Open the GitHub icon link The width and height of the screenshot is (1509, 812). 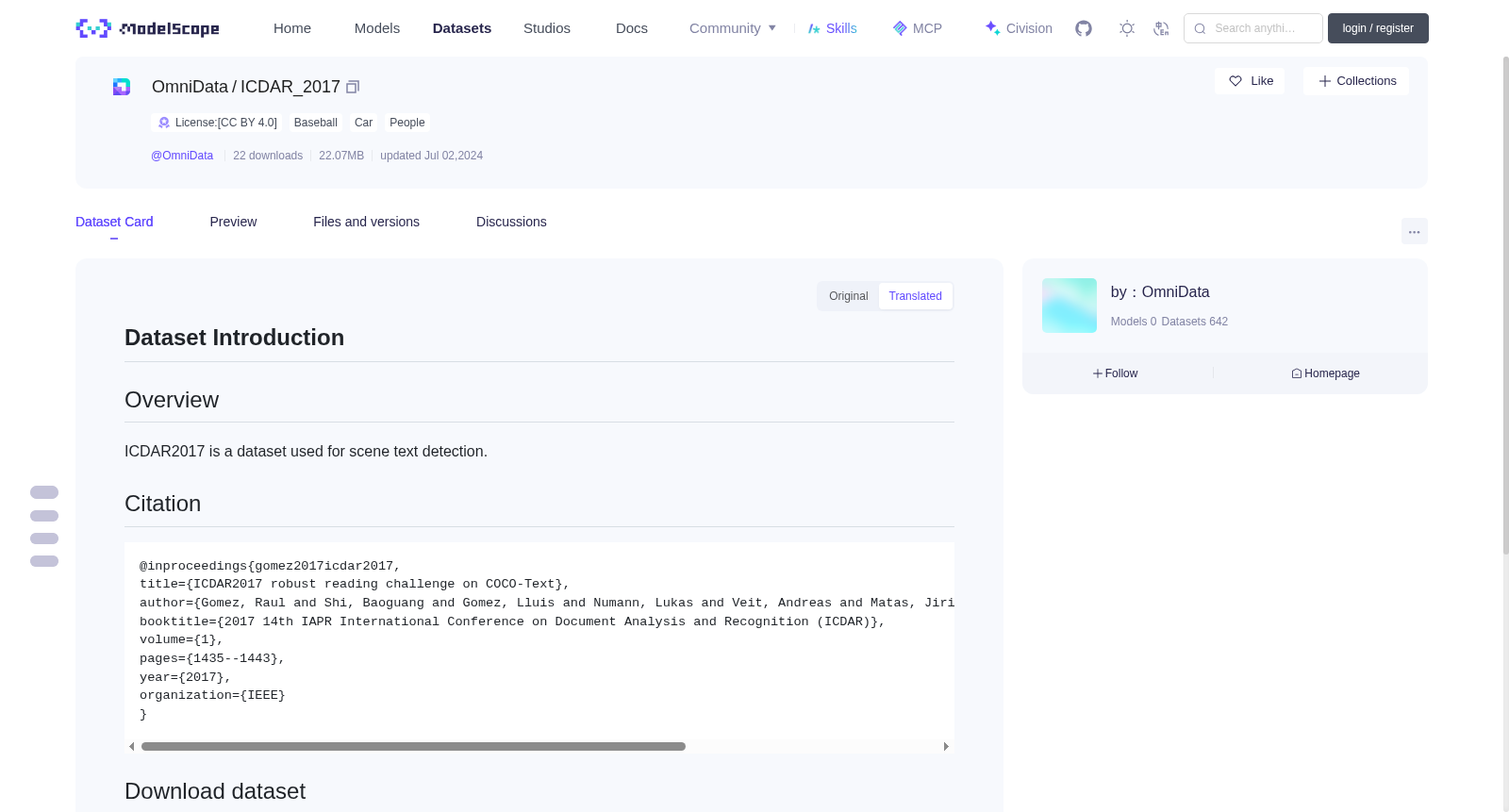click(1084, 28)
